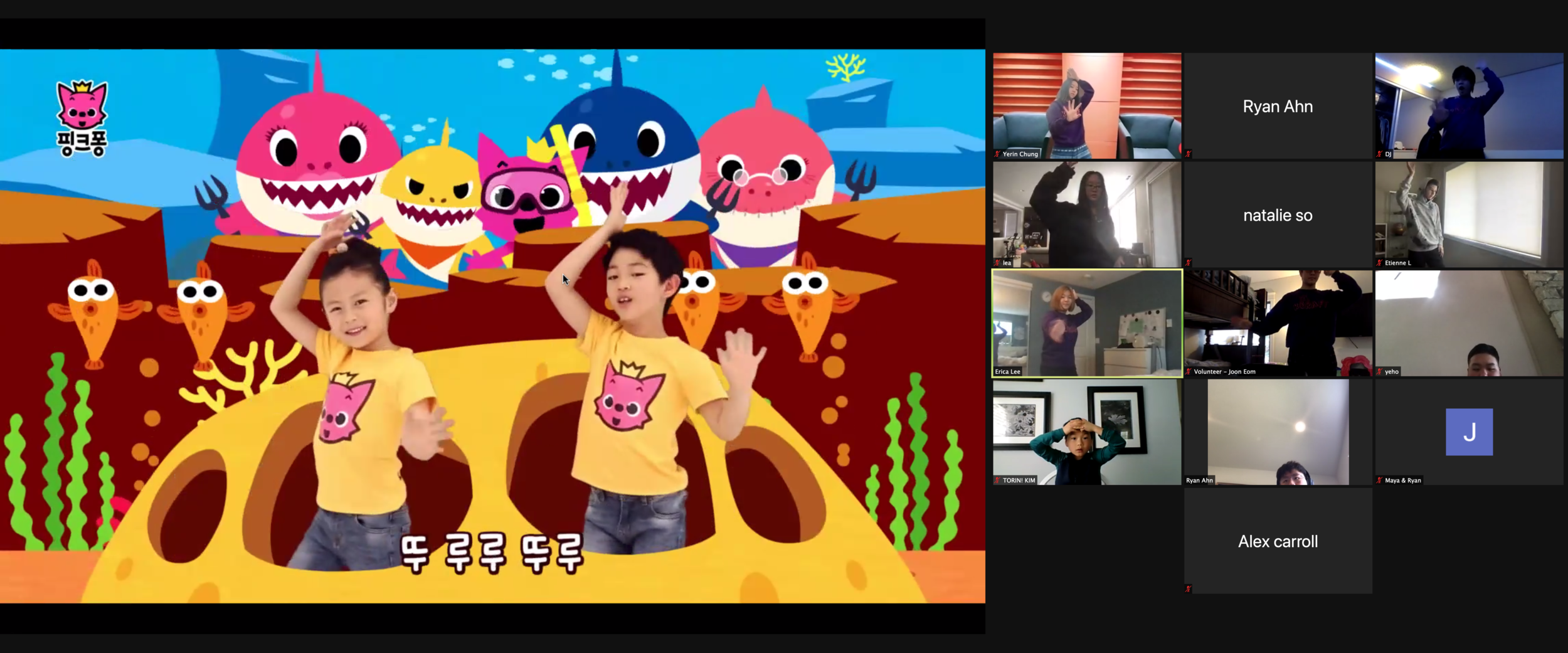The height and width of the screenshot is (653, 1568).
Task: Click the muted mic icon beside Maya & Ryan
Action: tap(1379, 480)
